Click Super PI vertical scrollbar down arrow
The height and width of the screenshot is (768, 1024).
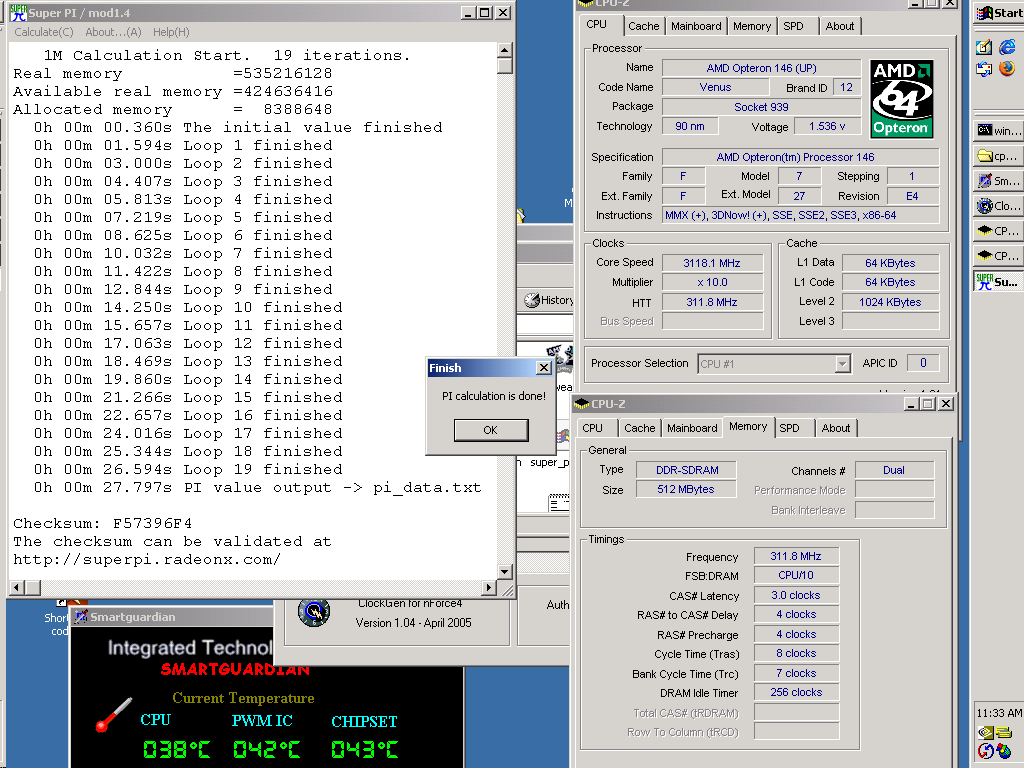click(504, 572)
